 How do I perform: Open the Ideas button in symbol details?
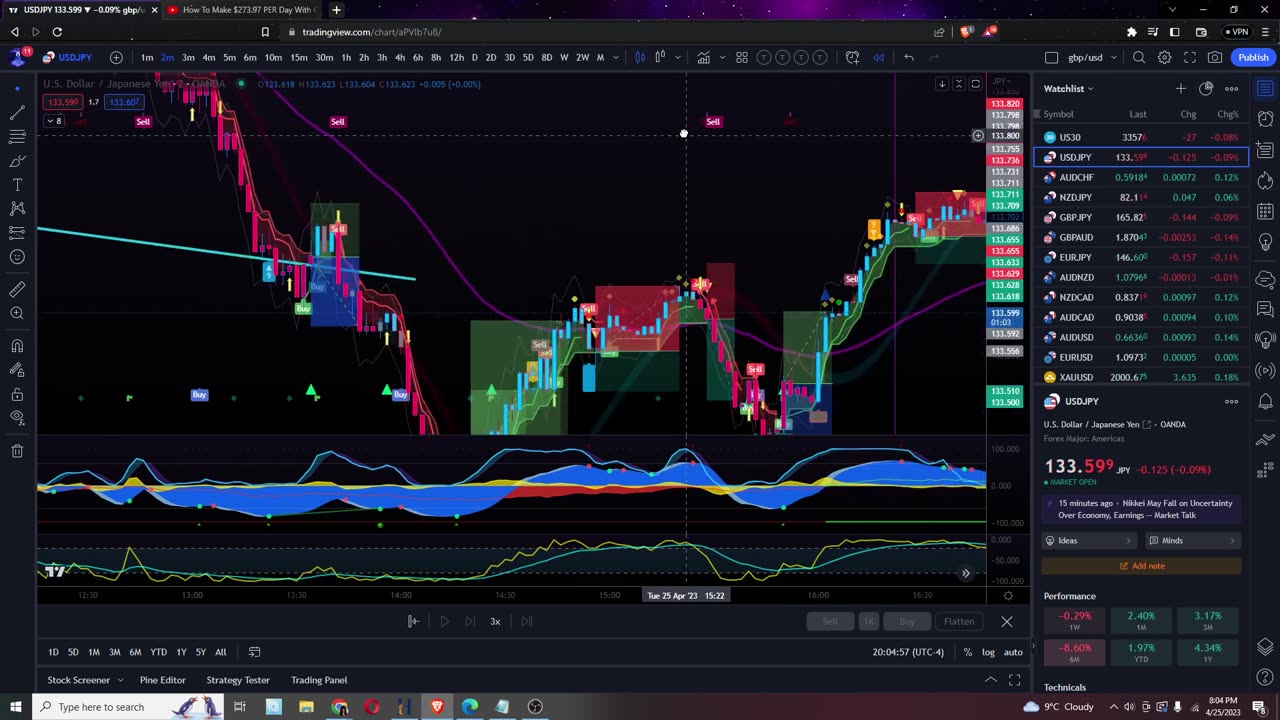1089,540
